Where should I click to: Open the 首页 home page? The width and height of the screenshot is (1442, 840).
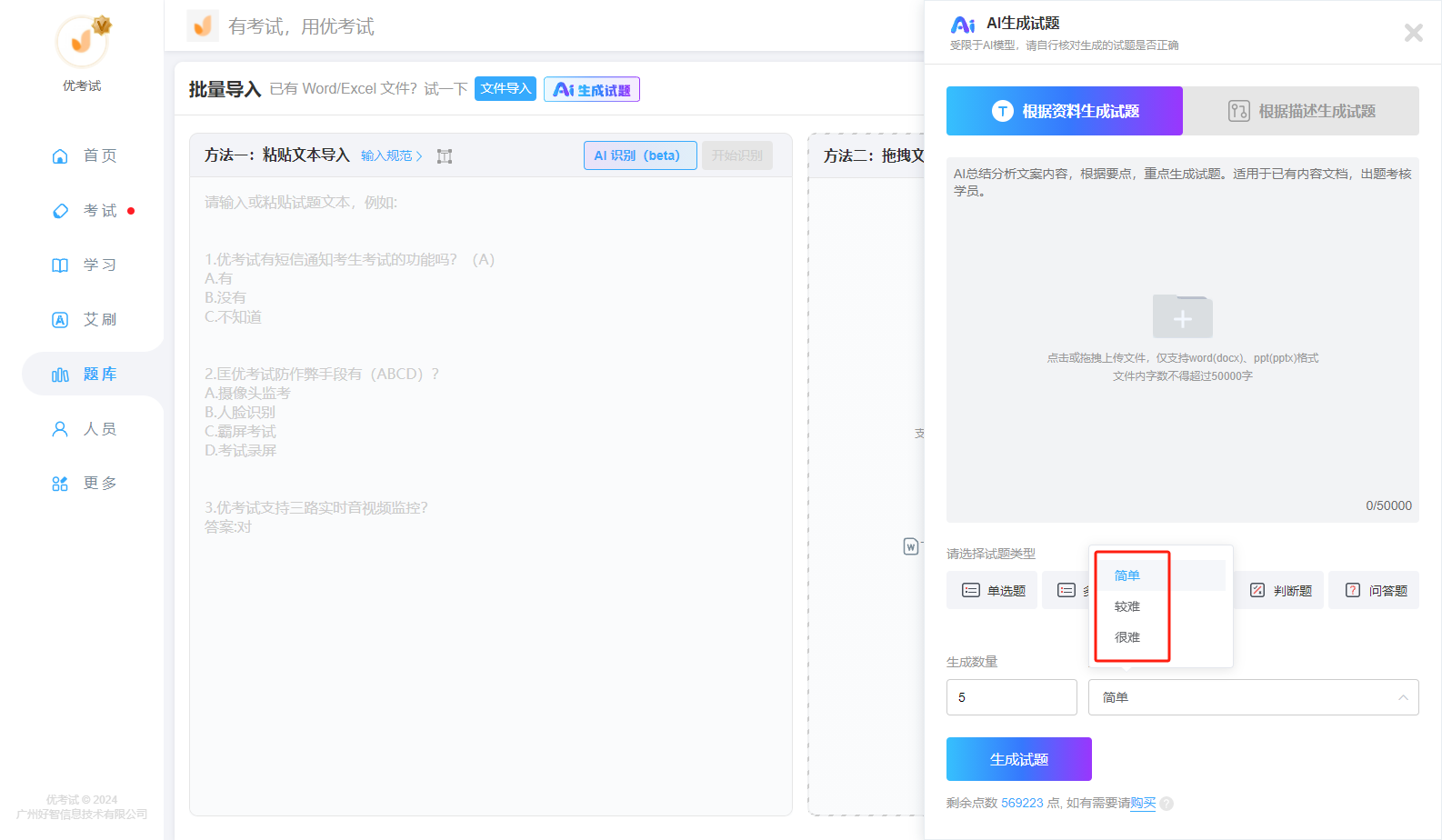84,155
